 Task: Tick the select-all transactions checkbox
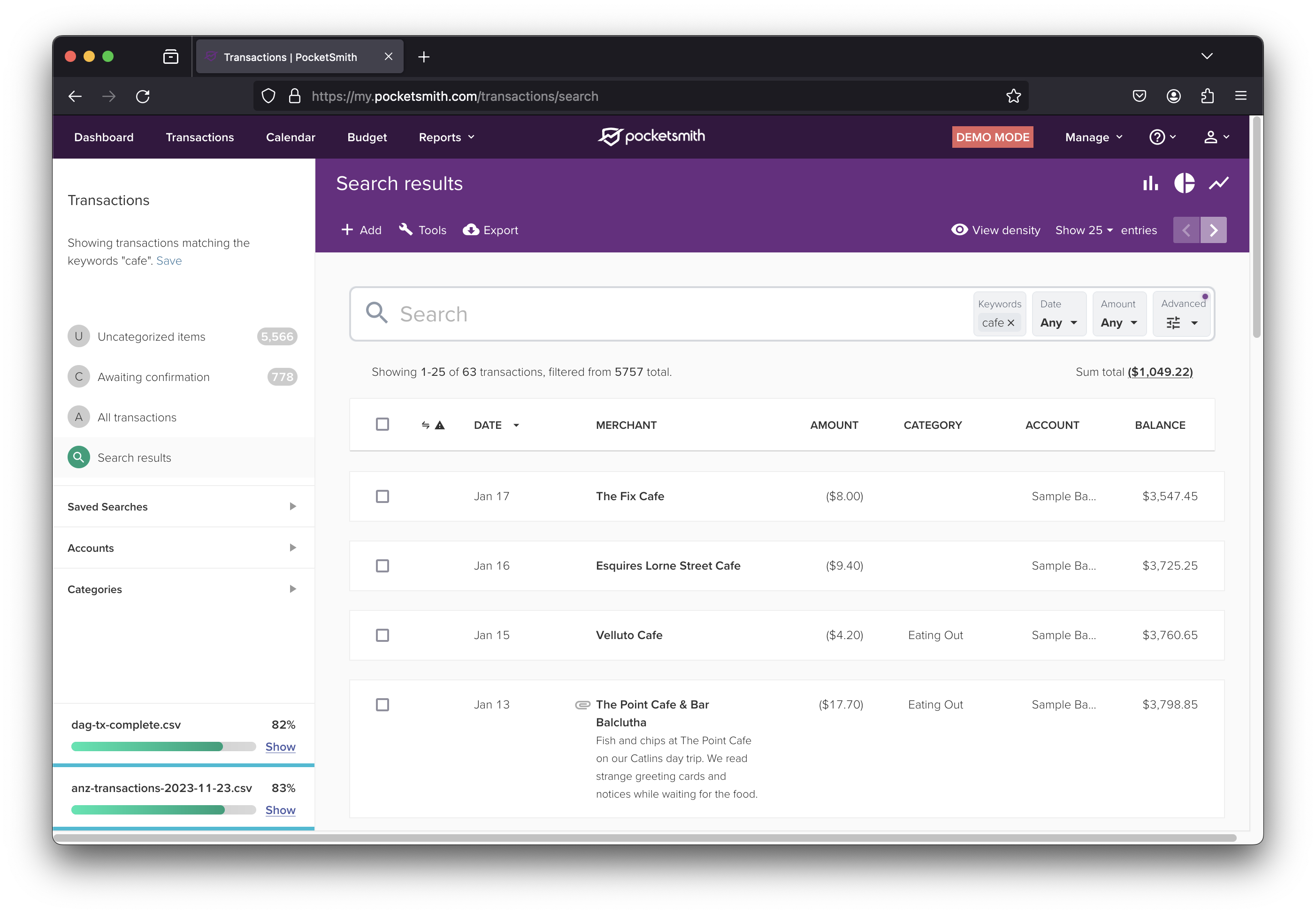tap(382, 424)
